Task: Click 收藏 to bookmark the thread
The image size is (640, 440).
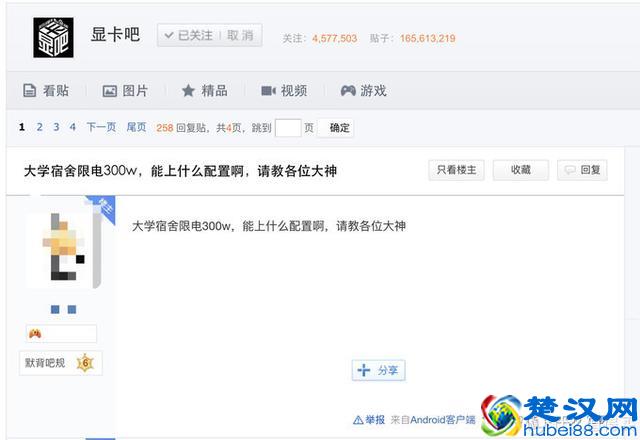Action: pos(521,170)
